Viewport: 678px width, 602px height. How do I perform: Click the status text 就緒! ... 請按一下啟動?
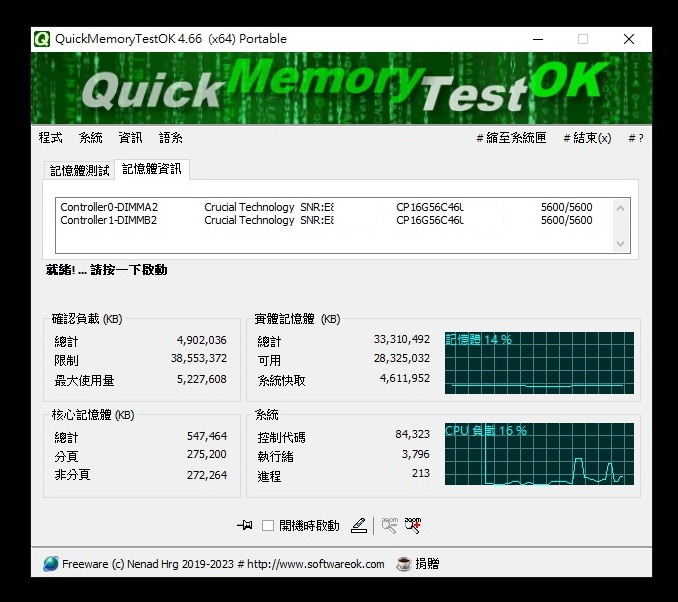click(x=106, y=270)
